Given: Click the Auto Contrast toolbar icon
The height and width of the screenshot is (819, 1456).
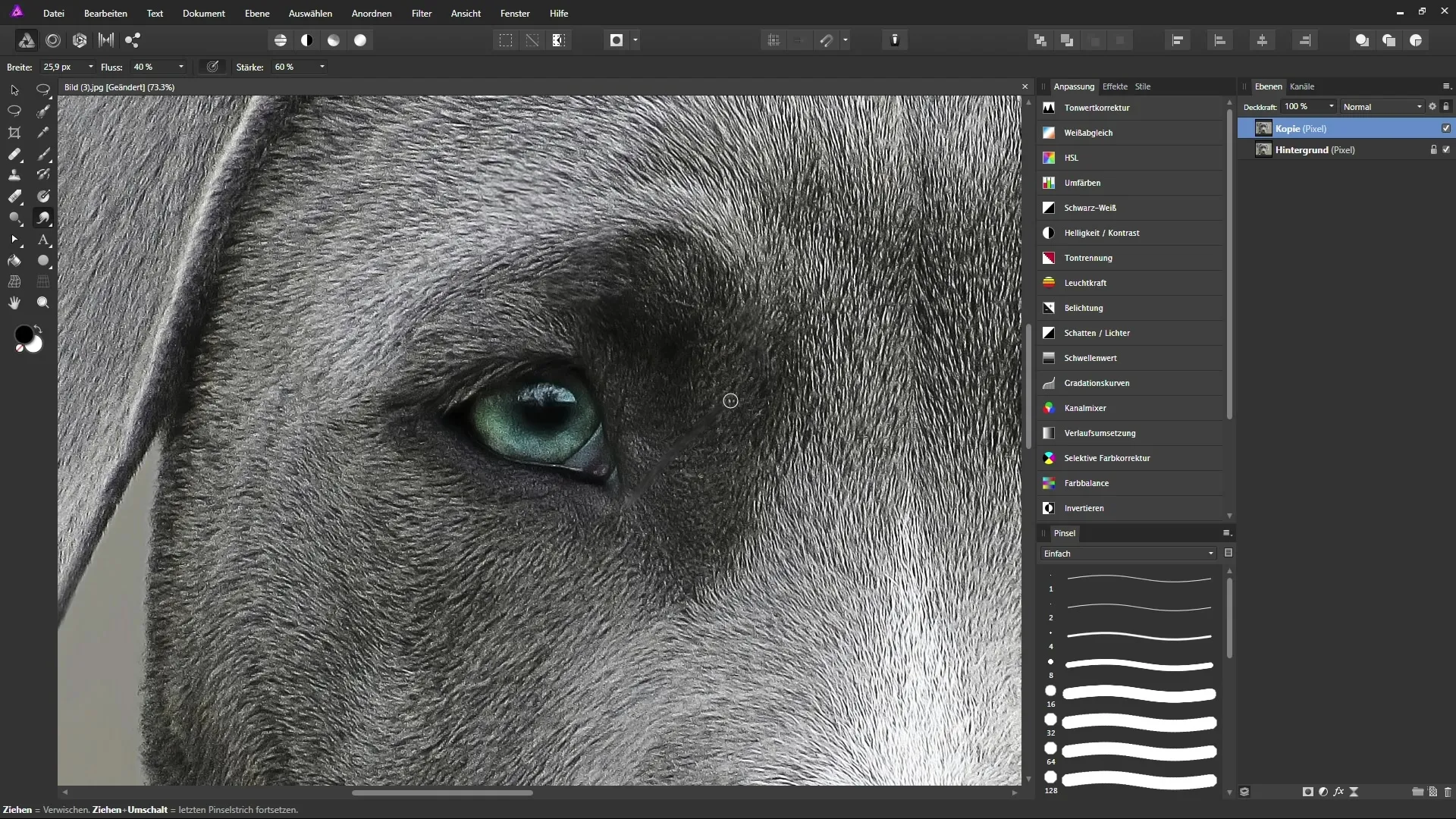Looking at the screenshot, I should point(307,40).
